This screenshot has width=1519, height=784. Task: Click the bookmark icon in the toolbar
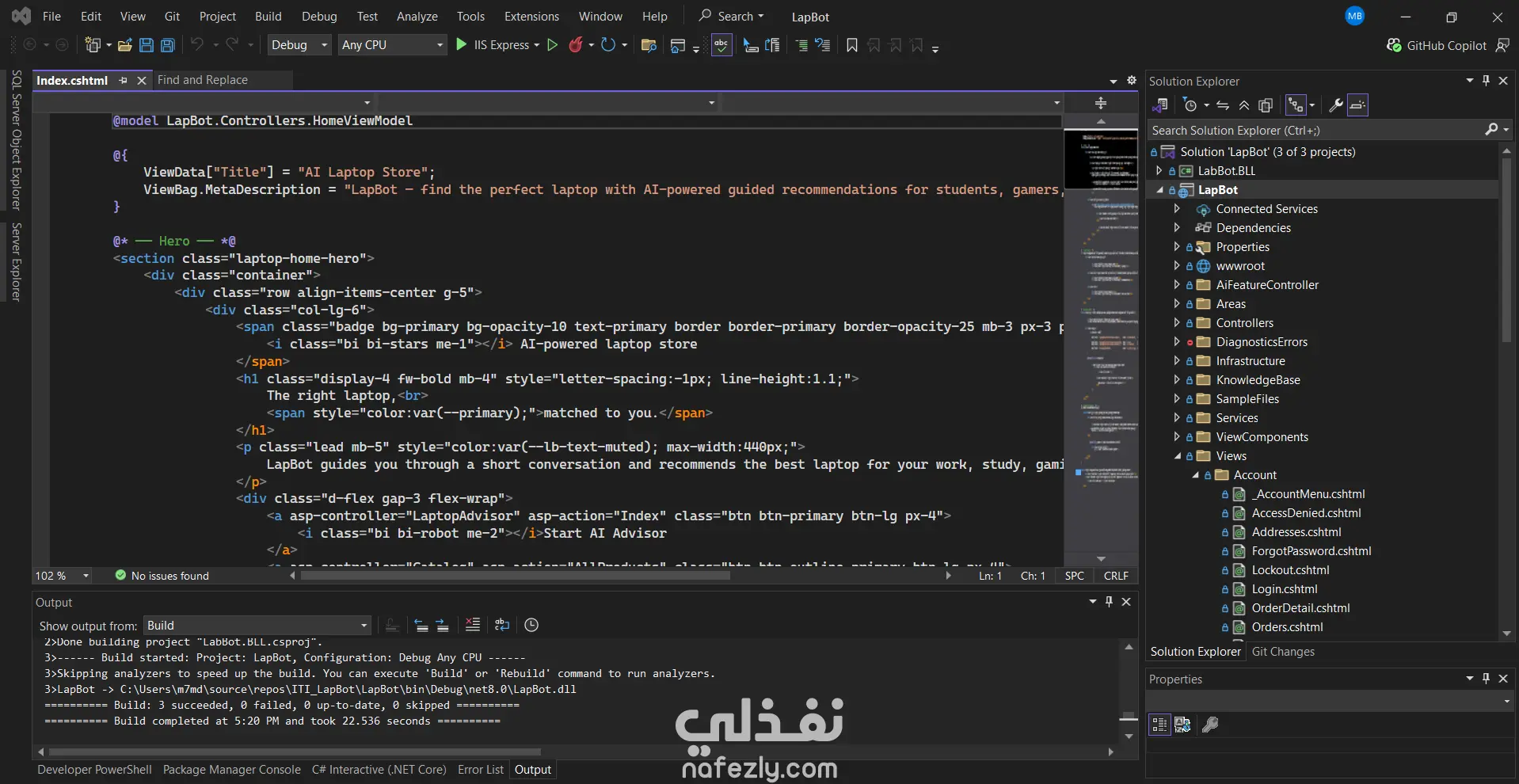point(852,45)
